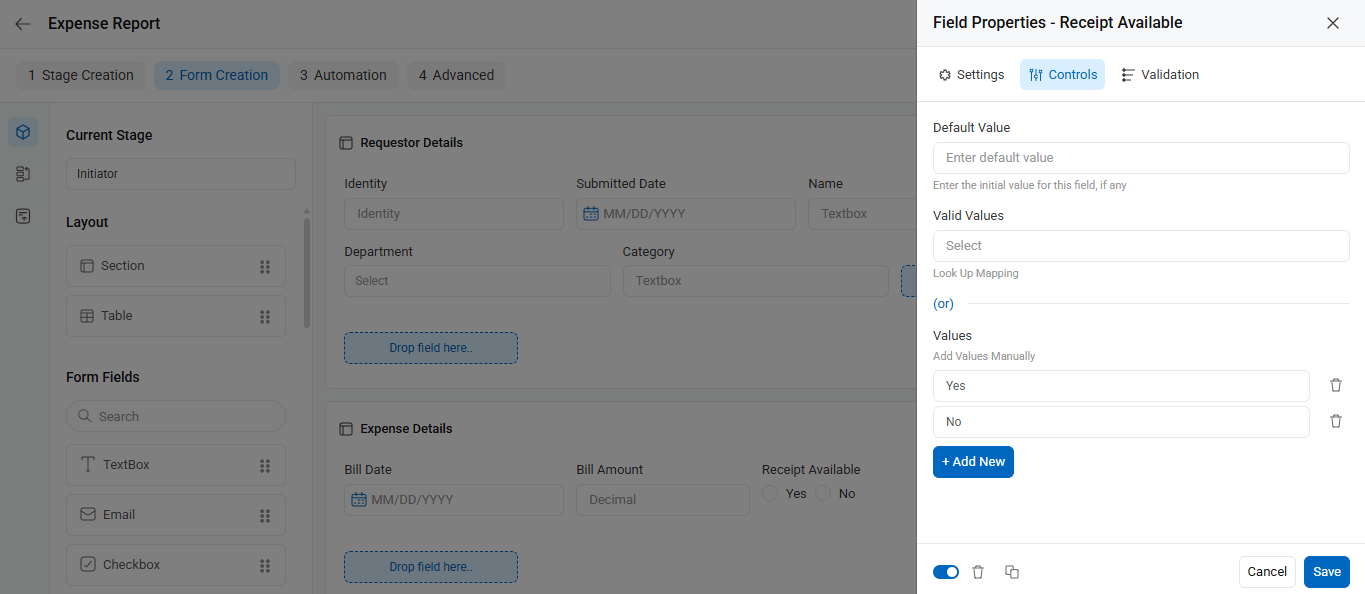
Task: Click the duplicate field icon in footer
Action: 1011,572
